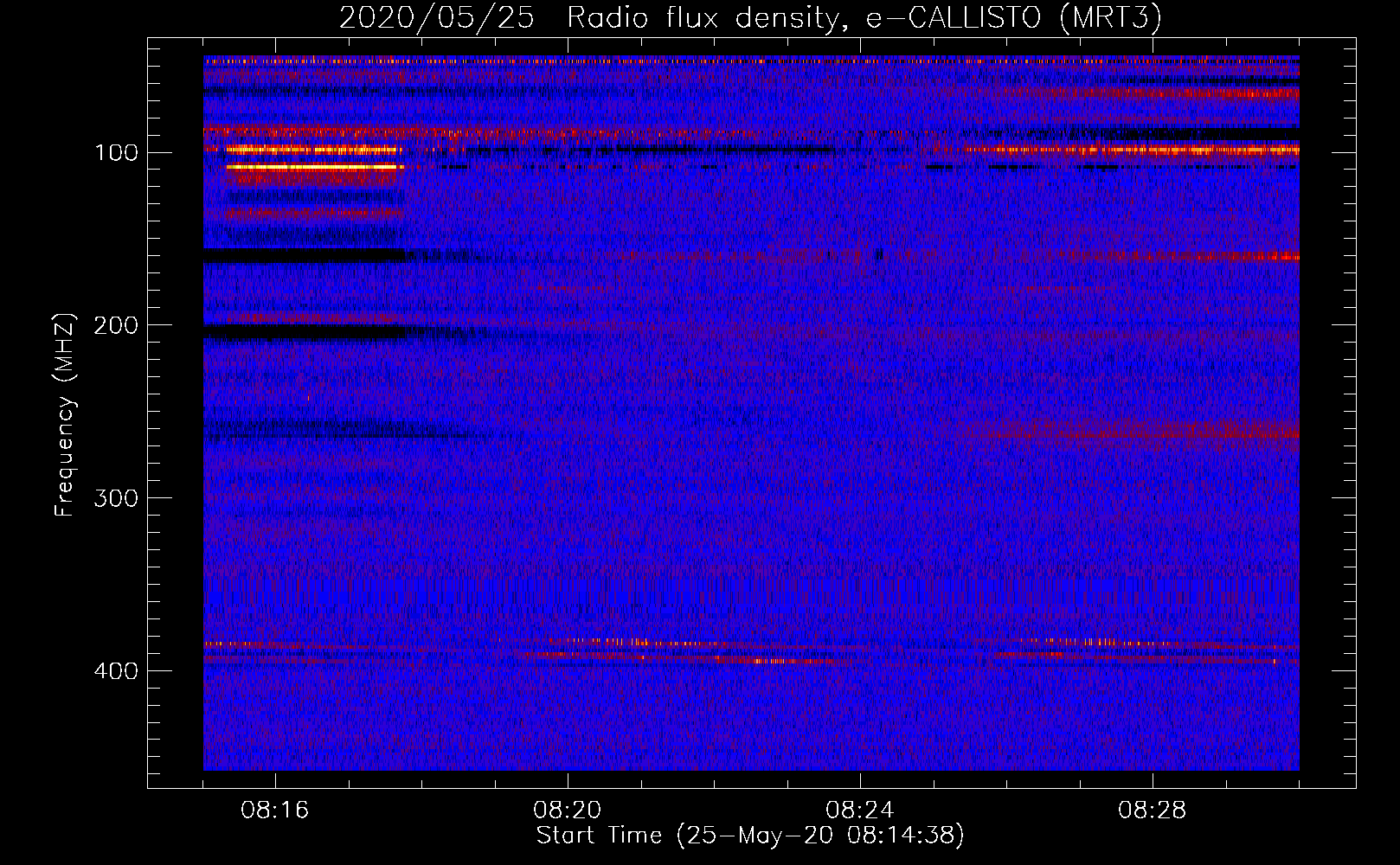Click the black band near 160 MHz at left
Screen dimensions: 1400x865
(x=305, y=255)
